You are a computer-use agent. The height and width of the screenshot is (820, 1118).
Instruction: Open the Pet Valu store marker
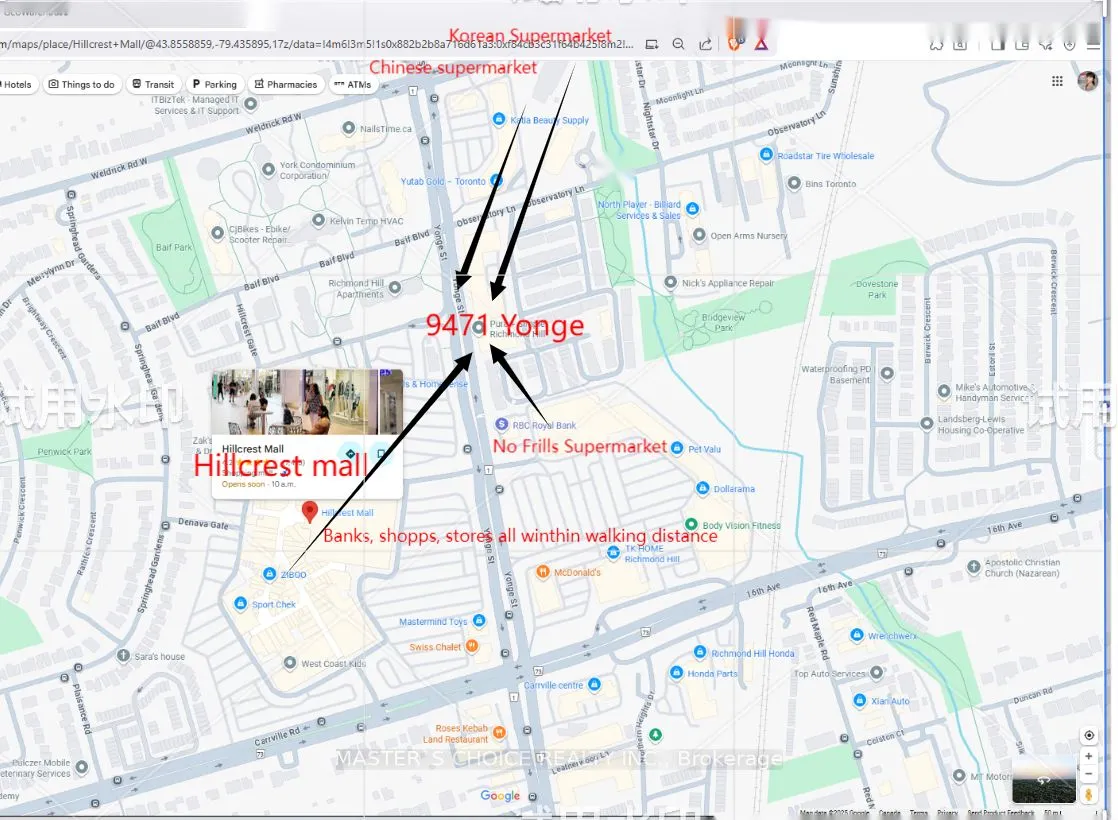tap(677, 449)
